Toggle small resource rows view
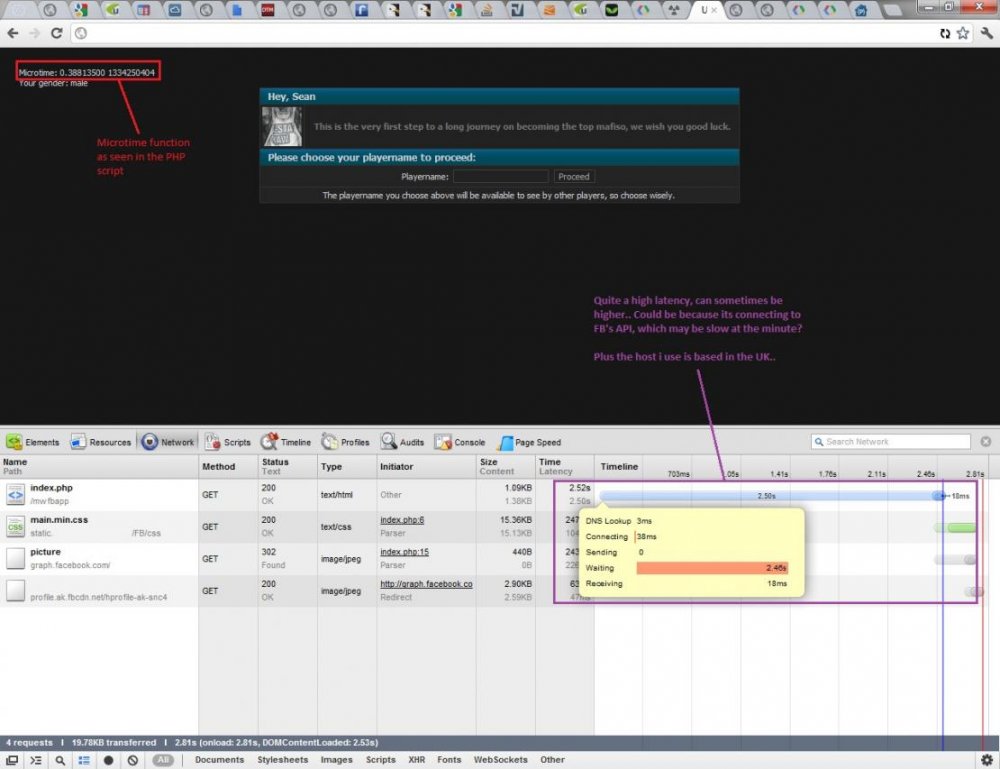This screenshot has height=769, width=1000. coord(84,760)
